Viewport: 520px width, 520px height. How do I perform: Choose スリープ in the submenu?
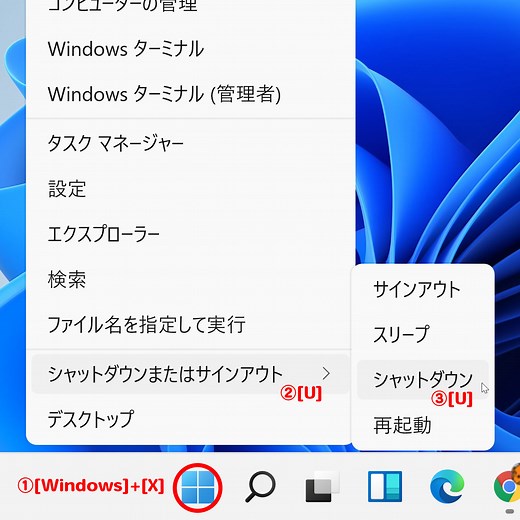[x=423, y=334]
